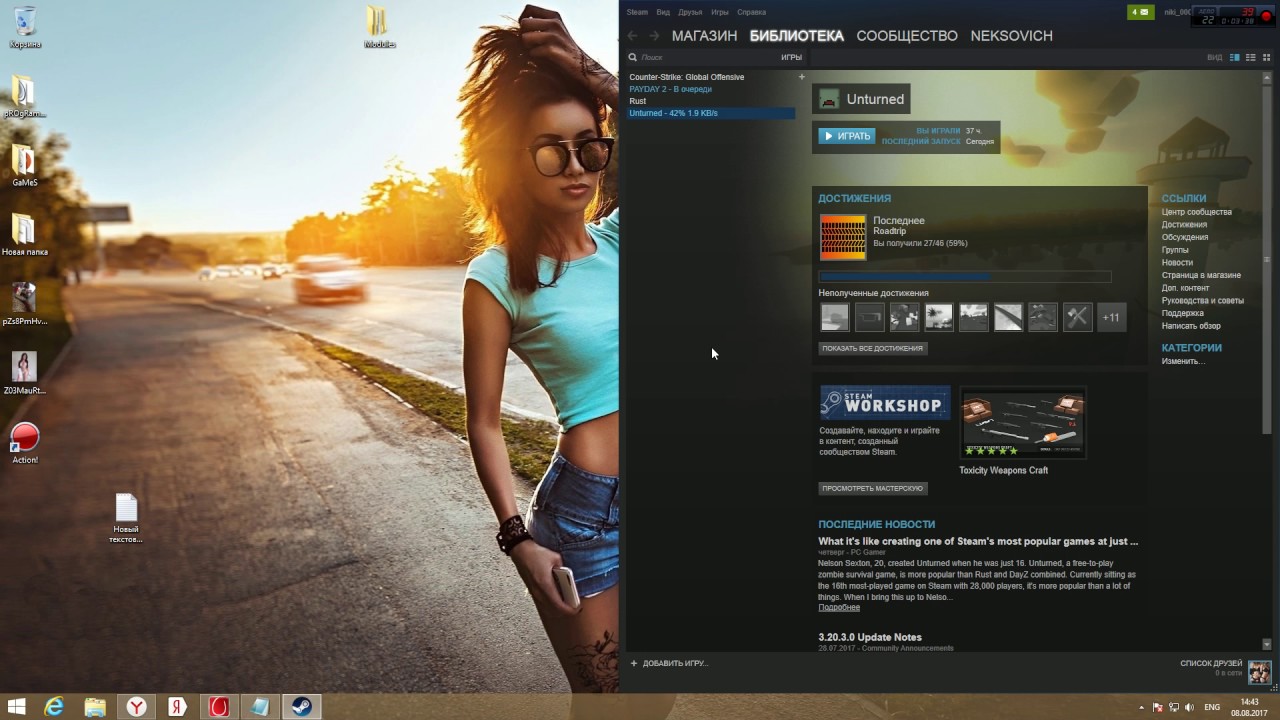Select the GaMeS archive on desktop
1280x720 pixels.
[x=24, y=165]
